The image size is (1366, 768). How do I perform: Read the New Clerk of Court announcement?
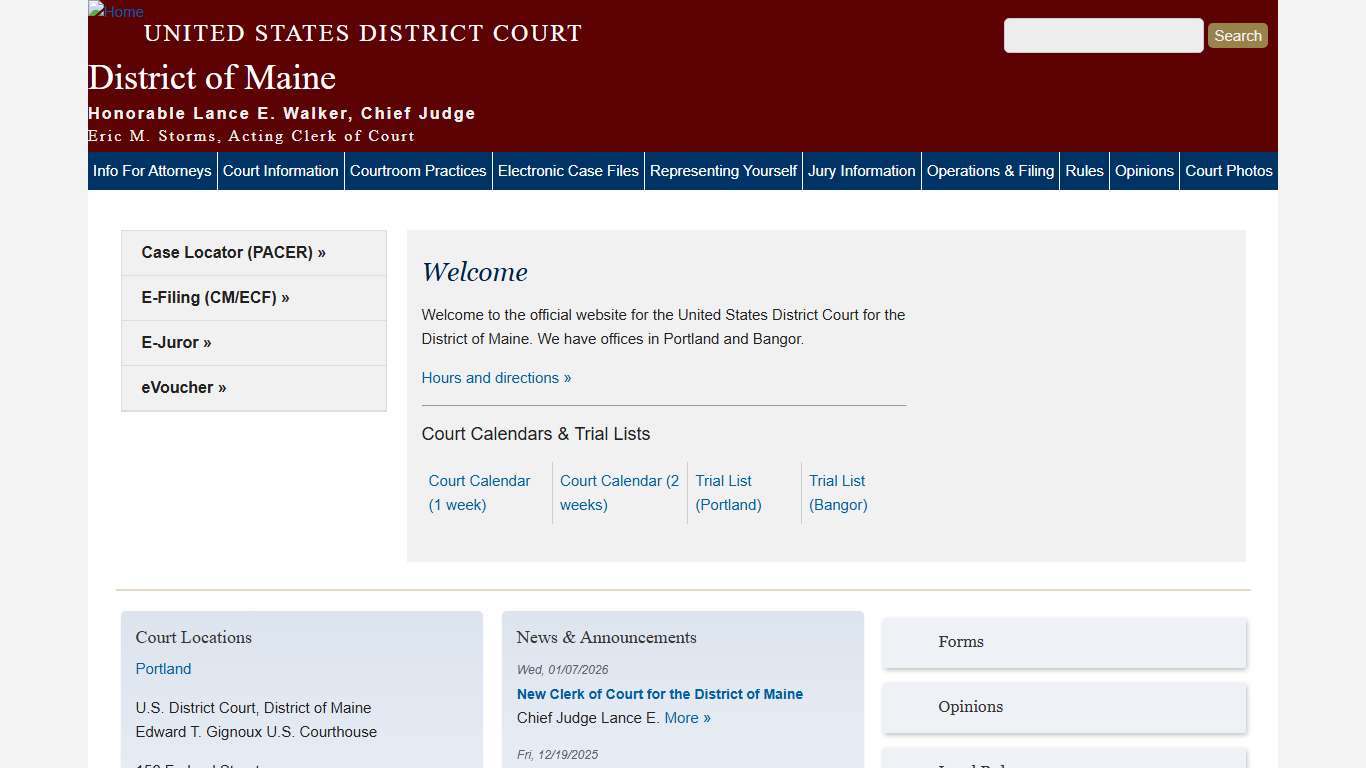[x=660, y=694]
